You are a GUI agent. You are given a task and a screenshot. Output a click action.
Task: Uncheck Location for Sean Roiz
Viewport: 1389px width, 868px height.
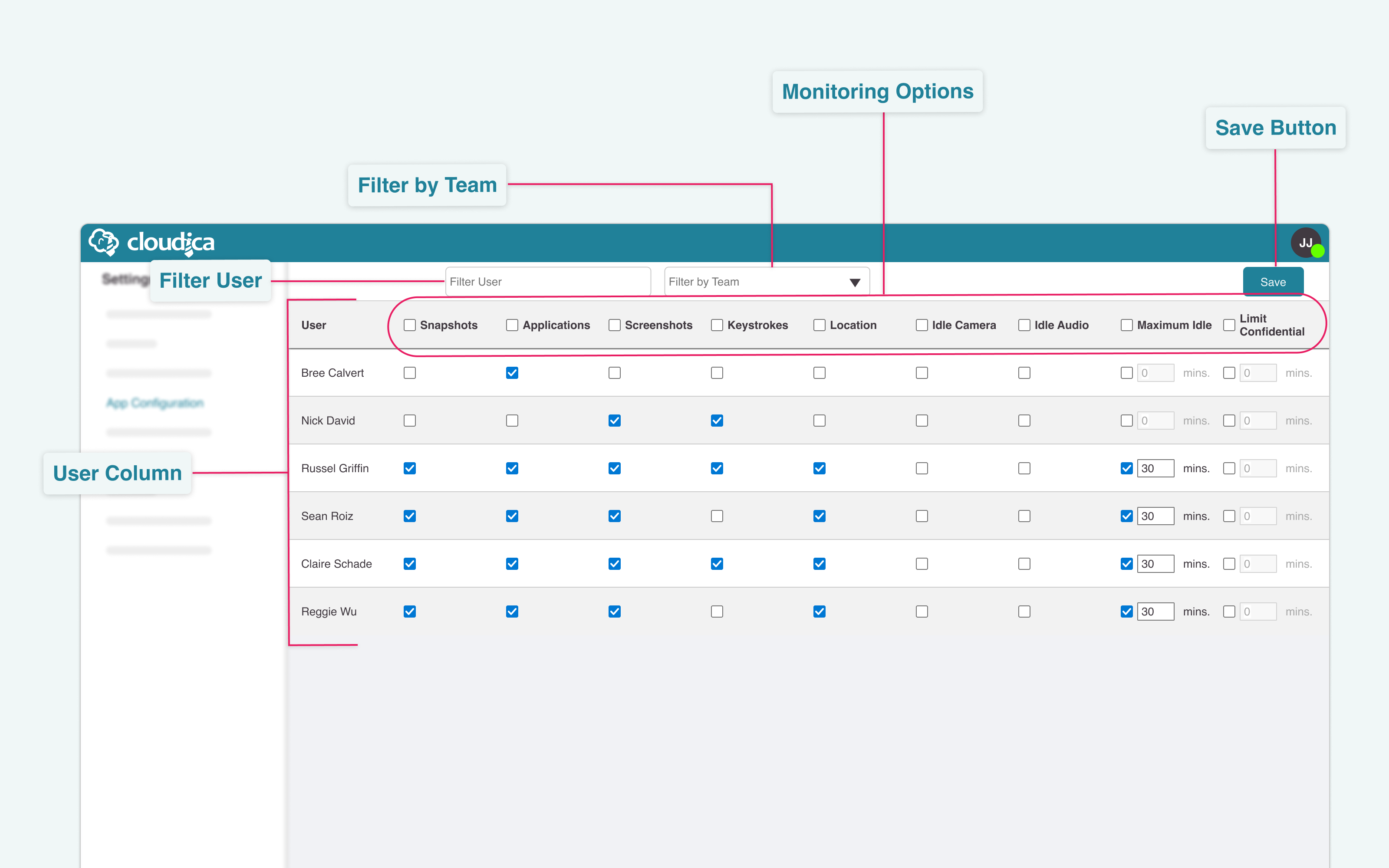coord(819,516)
